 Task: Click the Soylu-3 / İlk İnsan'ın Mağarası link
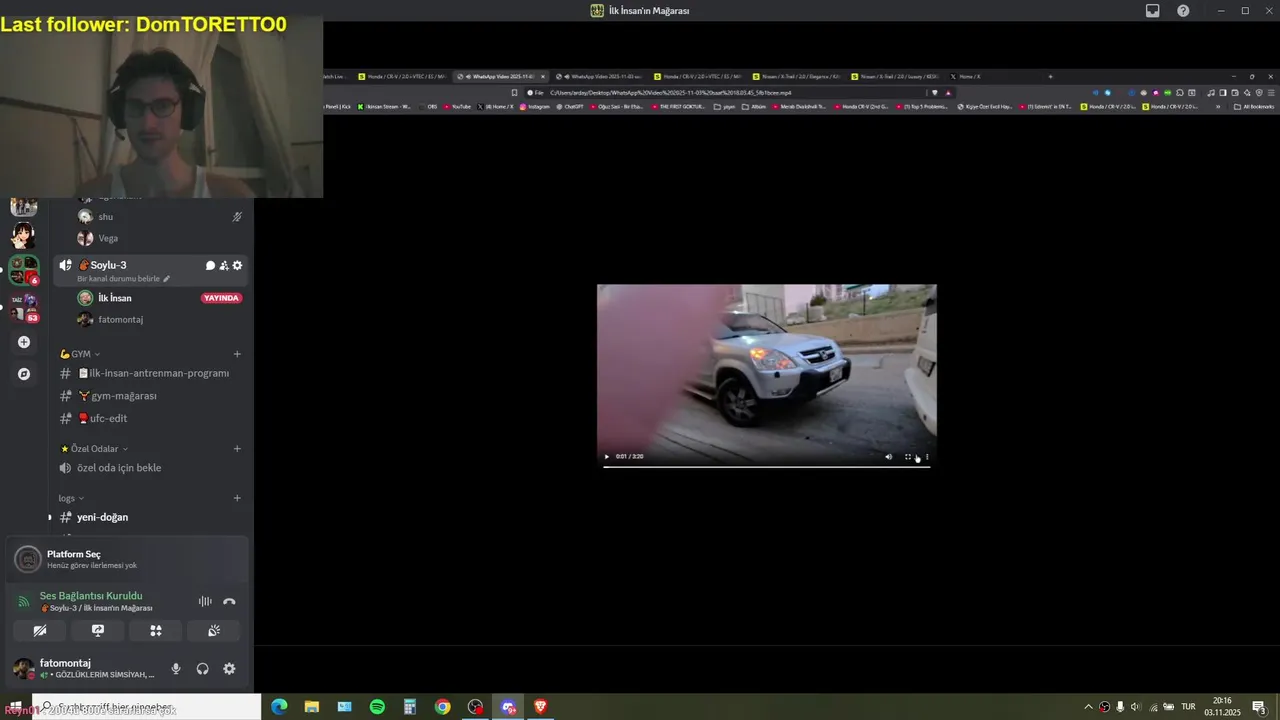96,608
